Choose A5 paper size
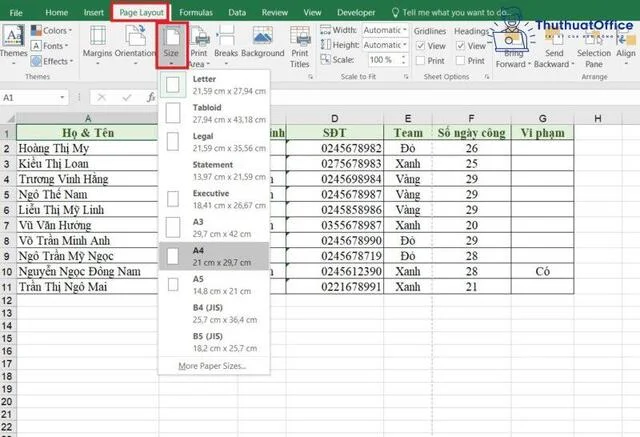Screen dimensions: 640x437 click(x=214, y=284)
